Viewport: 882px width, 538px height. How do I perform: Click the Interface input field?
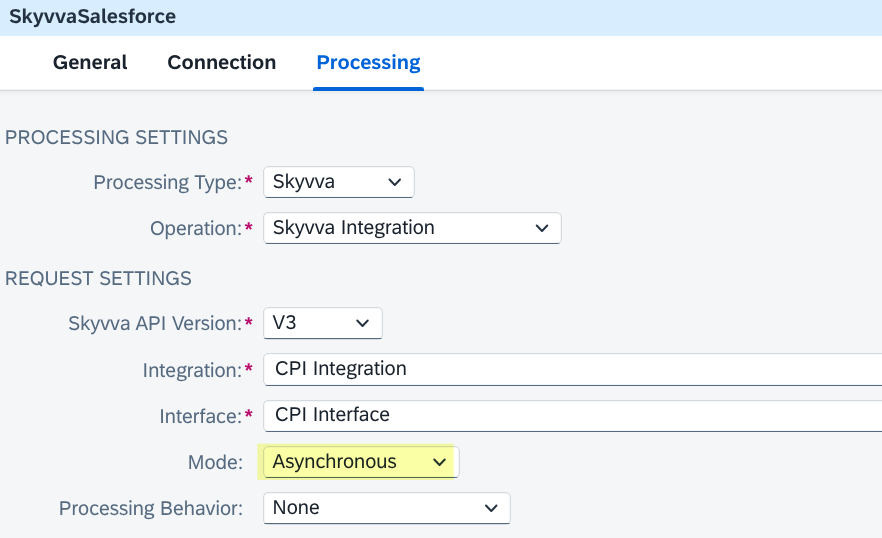click(573, 415)
